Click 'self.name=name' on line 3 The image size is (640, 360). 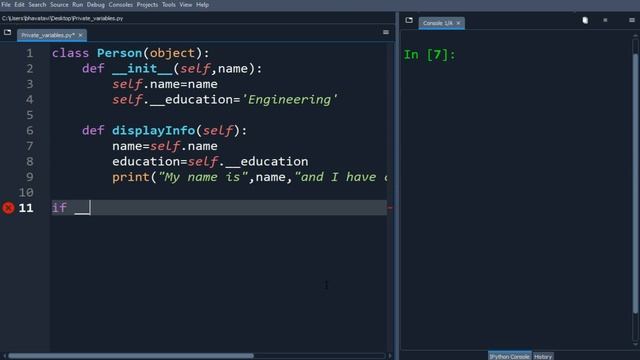(x=165, y=84)
